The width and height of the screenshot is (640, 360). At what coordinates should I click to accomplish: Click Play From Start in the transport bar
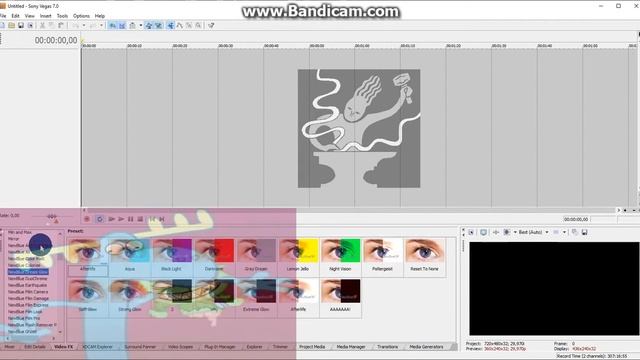tap(111, 219)
